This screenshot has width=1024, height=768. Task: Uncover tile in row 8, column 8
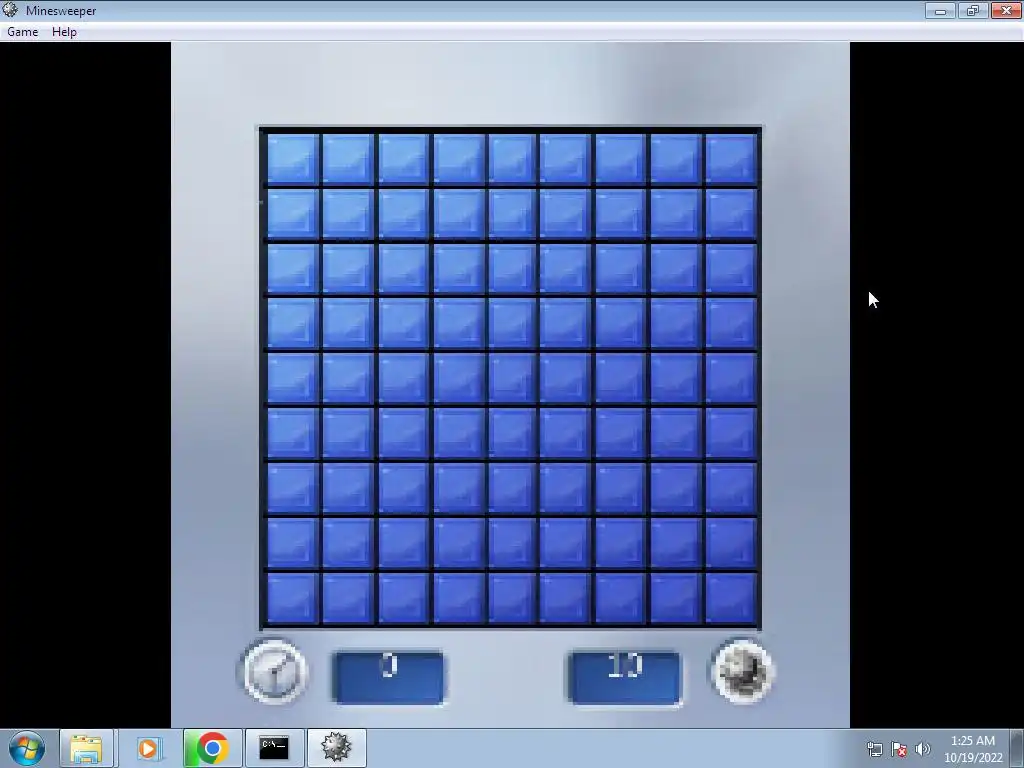click(x=675, y=543)
